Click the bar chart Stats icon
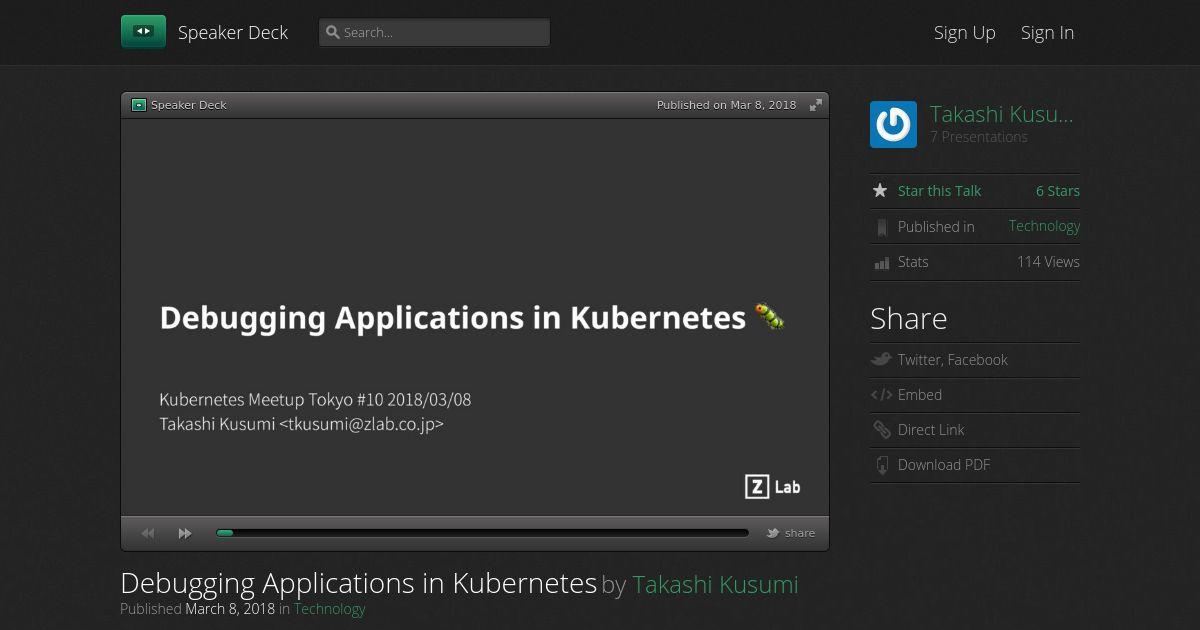This screenshot has height=630, width=1200. click(881, 263)
